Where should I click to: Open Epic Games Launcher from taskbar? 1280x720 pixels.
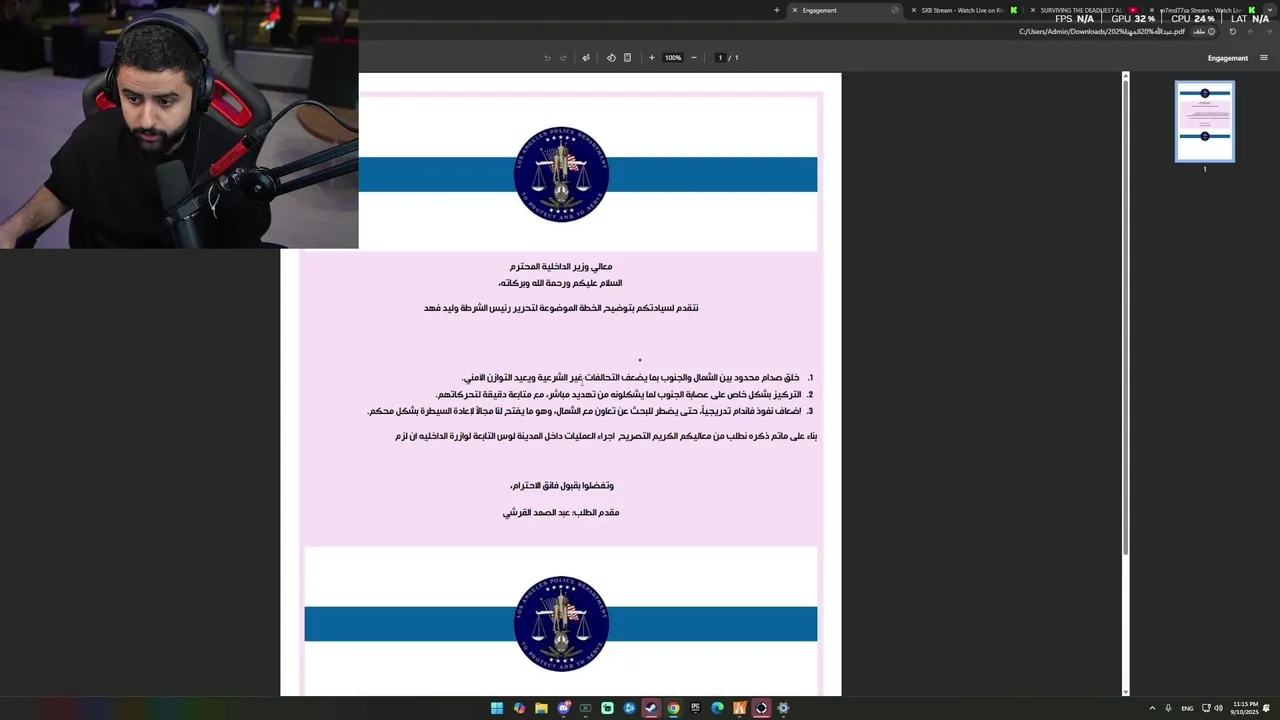coord(695,708)
